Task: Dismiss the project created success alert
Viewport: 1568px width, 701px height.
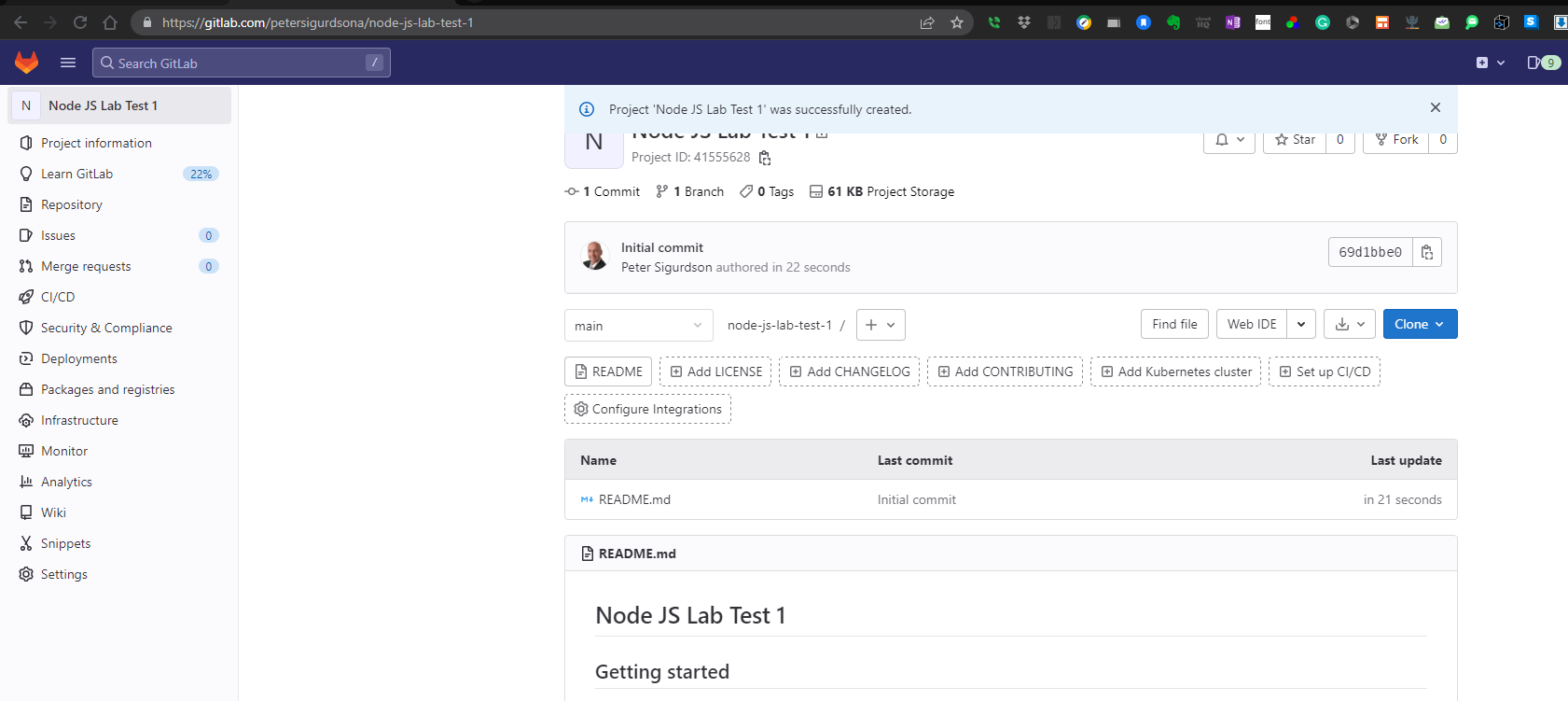Action: click(1436, 108)
